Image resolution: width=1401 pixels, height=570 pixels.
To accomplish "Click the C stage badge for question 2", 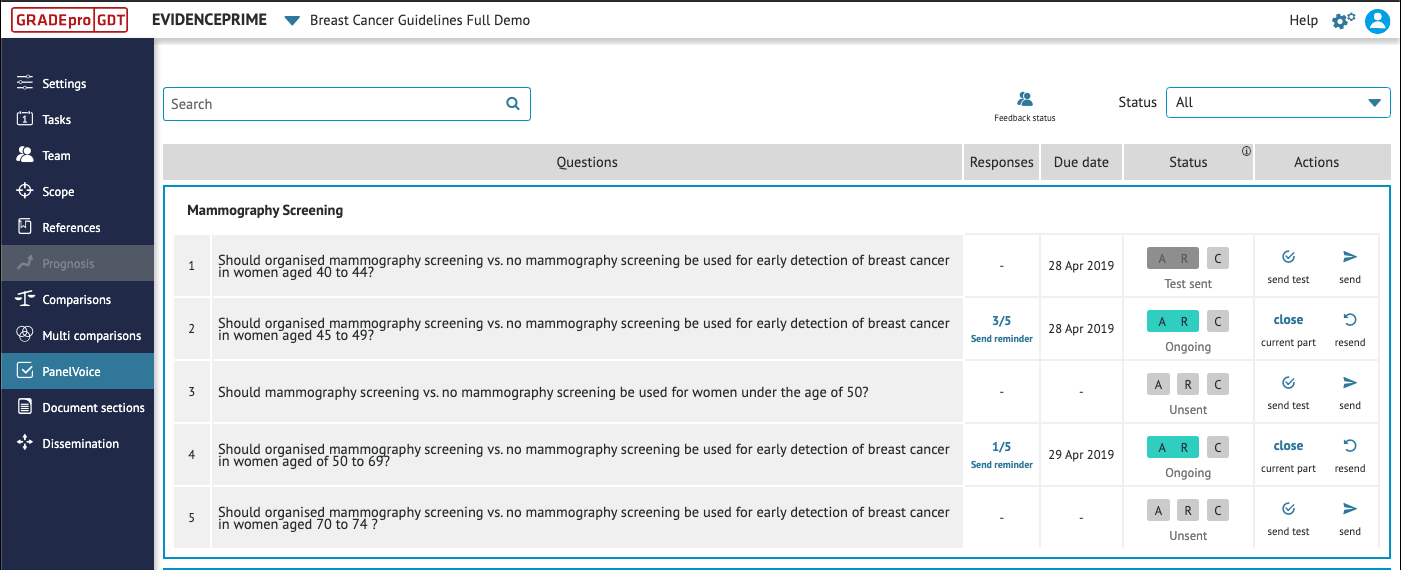I will point(1217,322).
